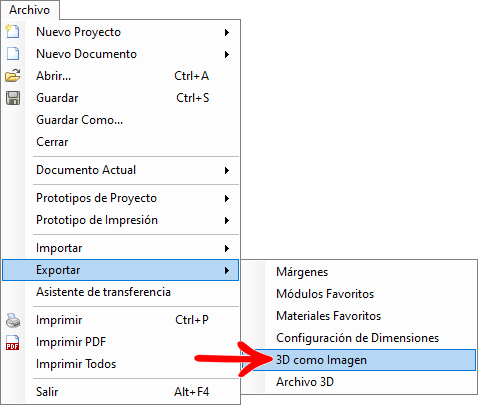Expand the Importar submenu arrow
The image size is (478, 405).
pyautogui.click(x=227, y=248)
